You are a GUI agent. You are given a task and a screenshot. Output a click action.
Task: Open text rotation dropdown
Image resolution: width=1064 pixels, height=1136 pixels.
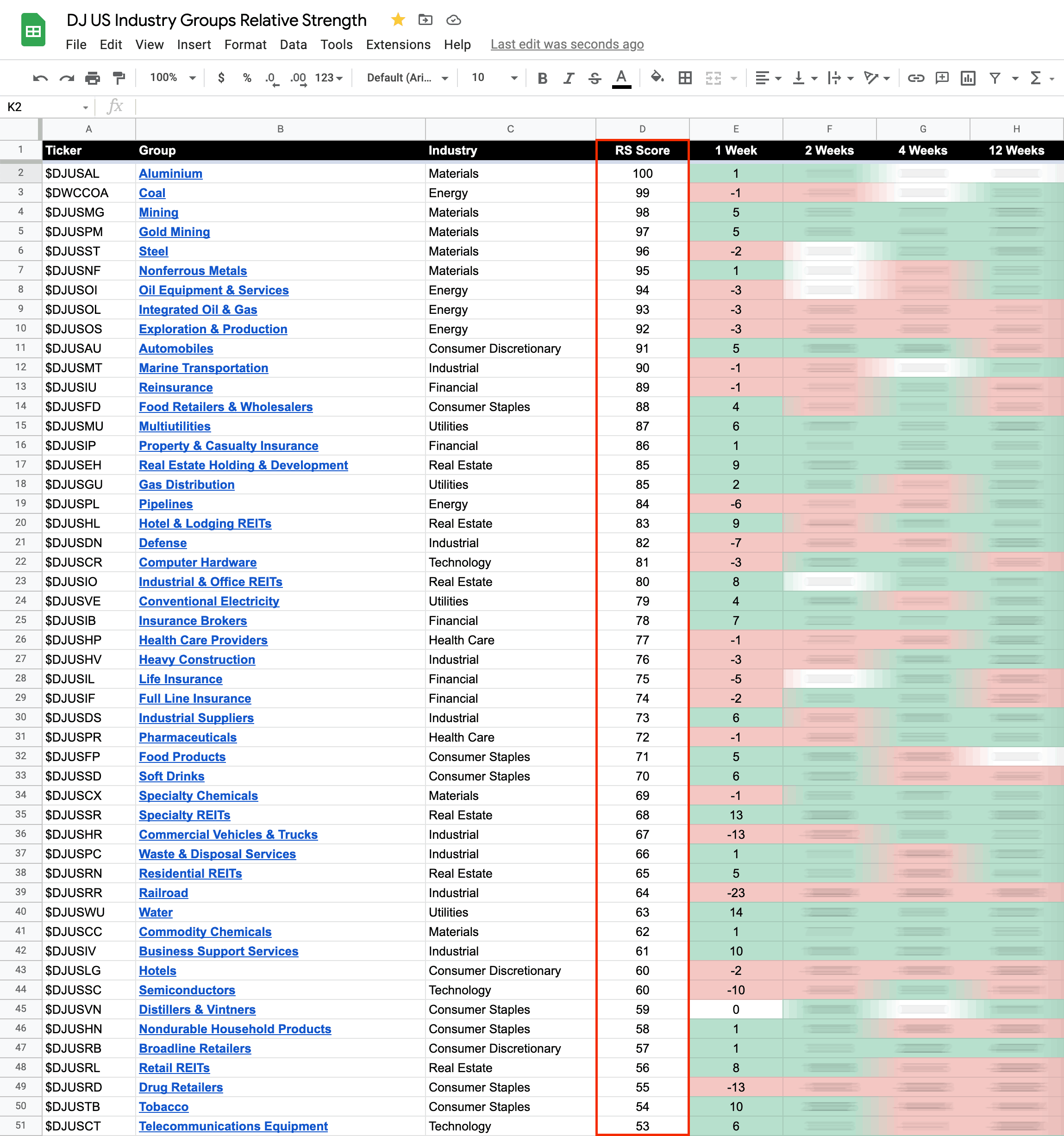(x=876, y=78)
